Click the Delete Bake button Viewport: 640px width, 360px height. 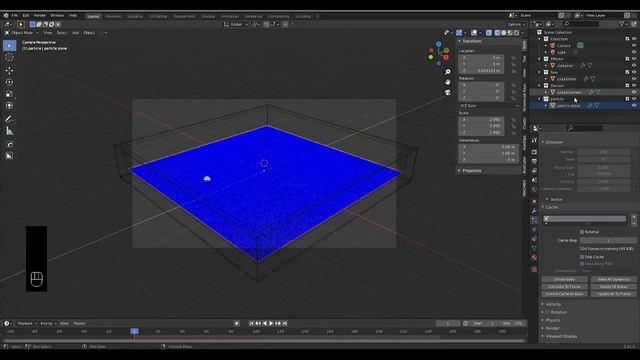(564, 279)
